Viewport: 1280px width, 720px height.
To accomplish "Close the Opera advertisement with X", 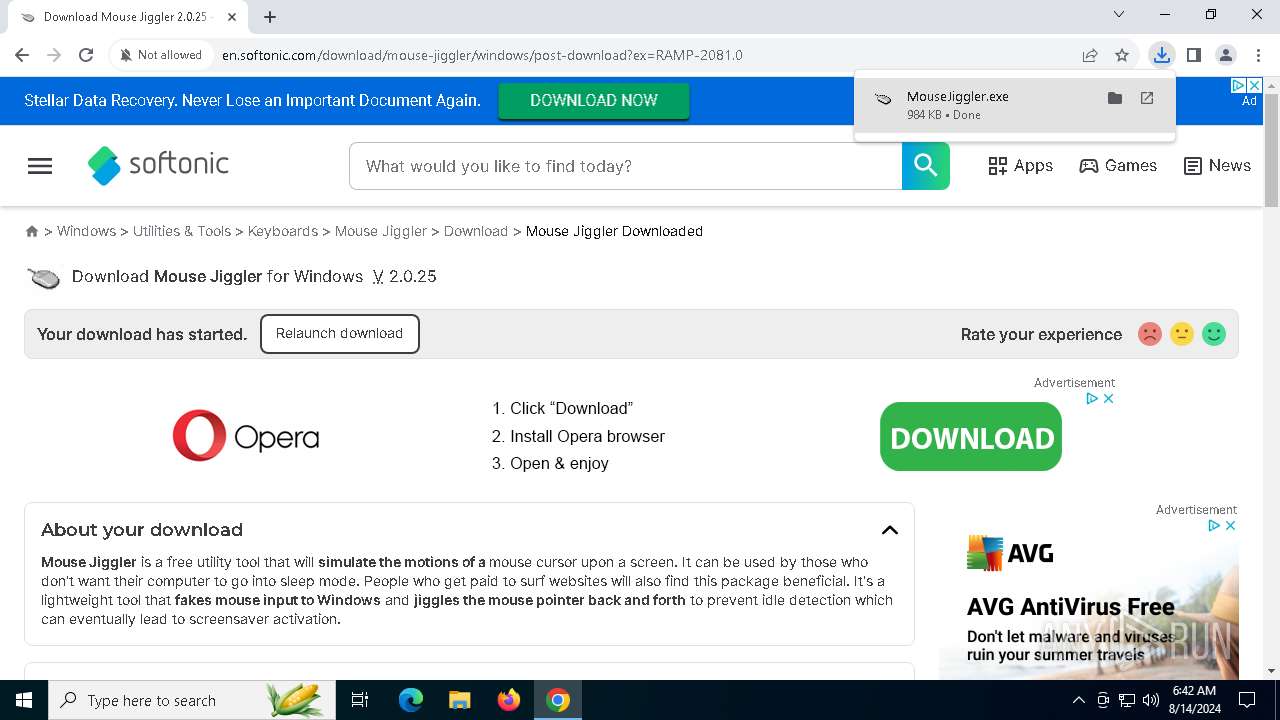I will [1108, 398].
